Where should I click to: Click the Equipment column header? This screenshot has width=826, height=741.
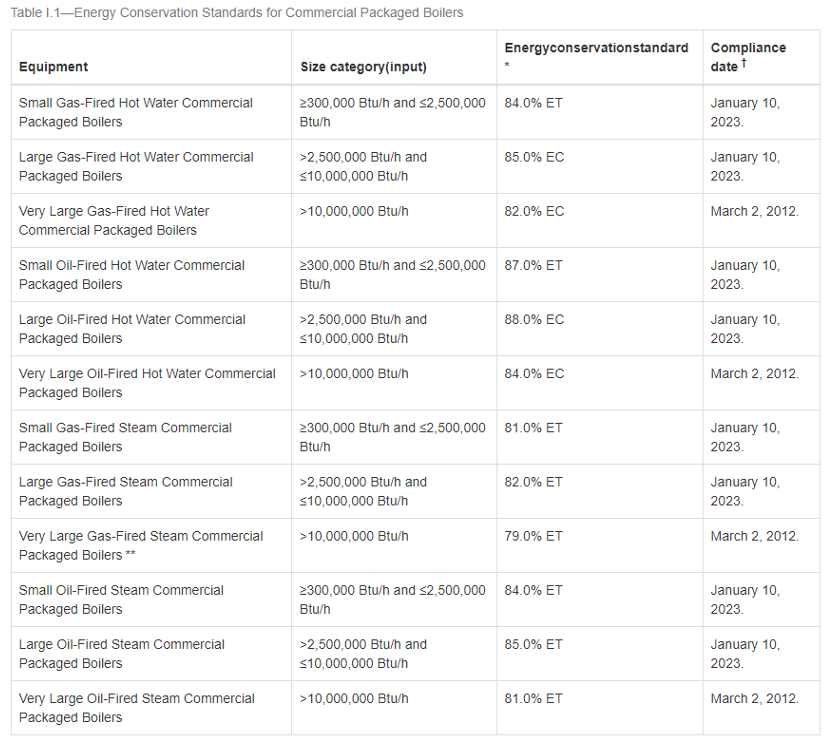[x=53, y=67]
